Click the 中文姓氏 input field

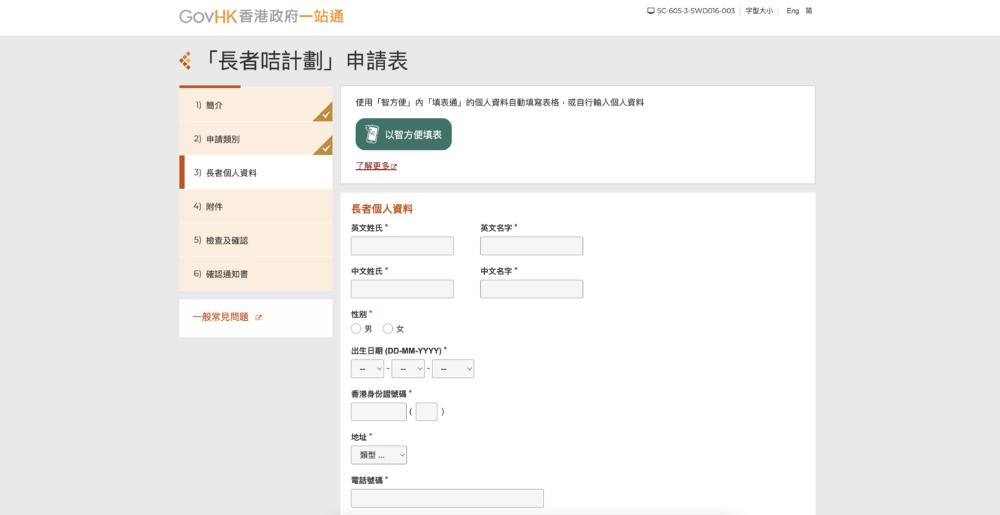(x=402, y=289)
